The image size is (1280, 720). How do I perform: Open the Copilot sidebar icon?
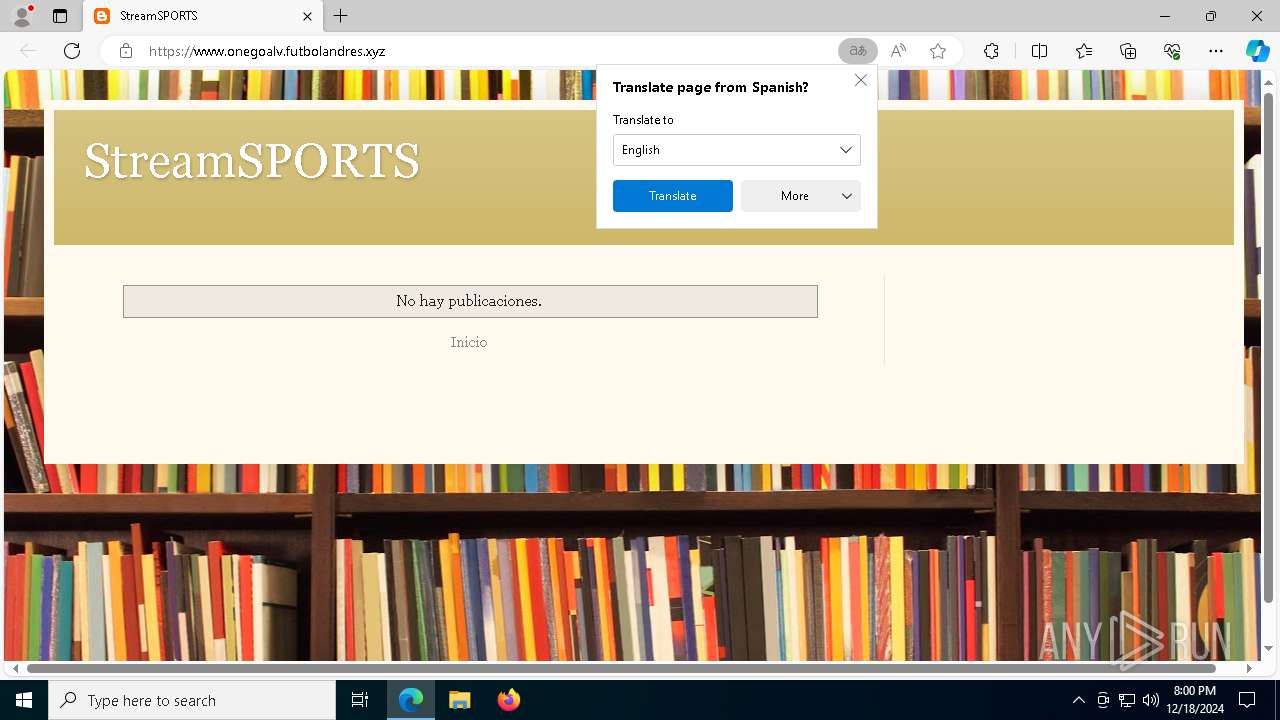1257,51
